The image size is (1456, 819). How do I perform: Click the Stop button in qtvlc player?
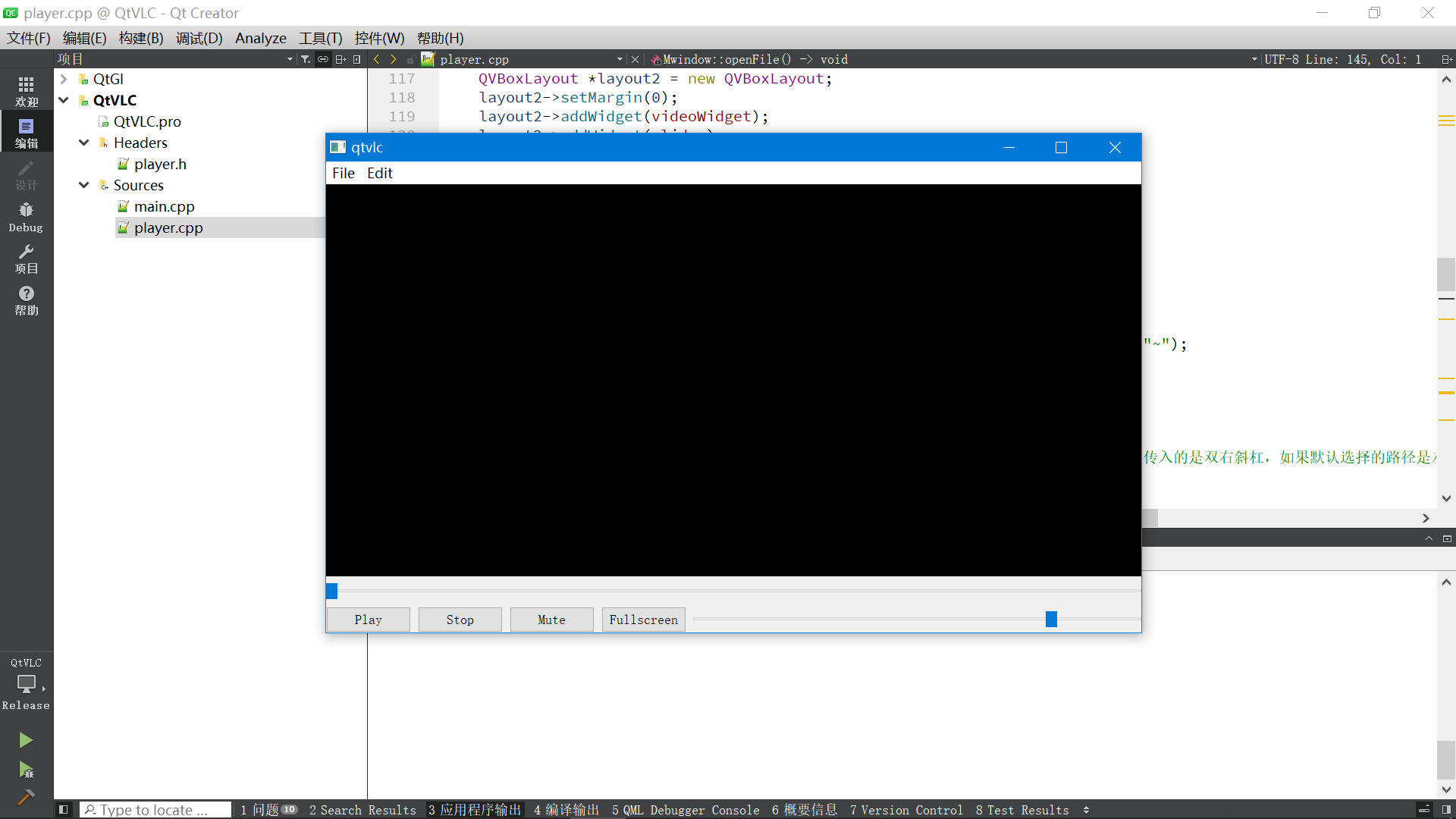click(x=459, y=619)
